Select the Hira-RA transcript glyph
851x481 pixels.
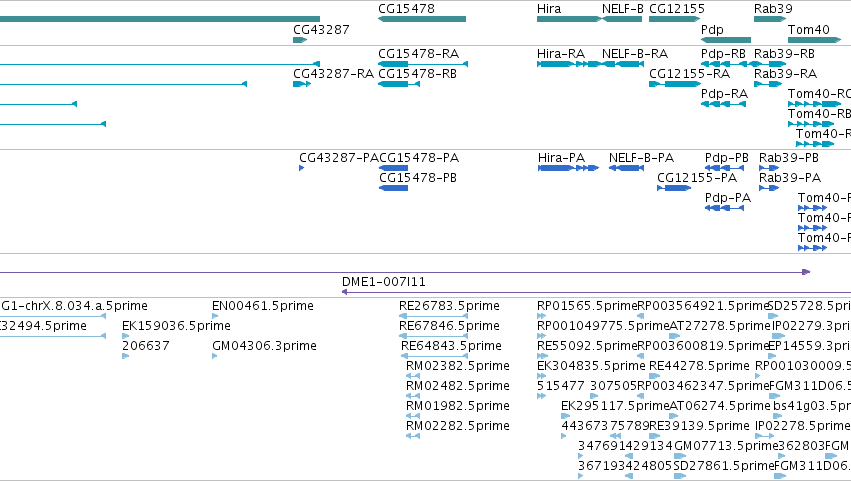click(569, 64)
